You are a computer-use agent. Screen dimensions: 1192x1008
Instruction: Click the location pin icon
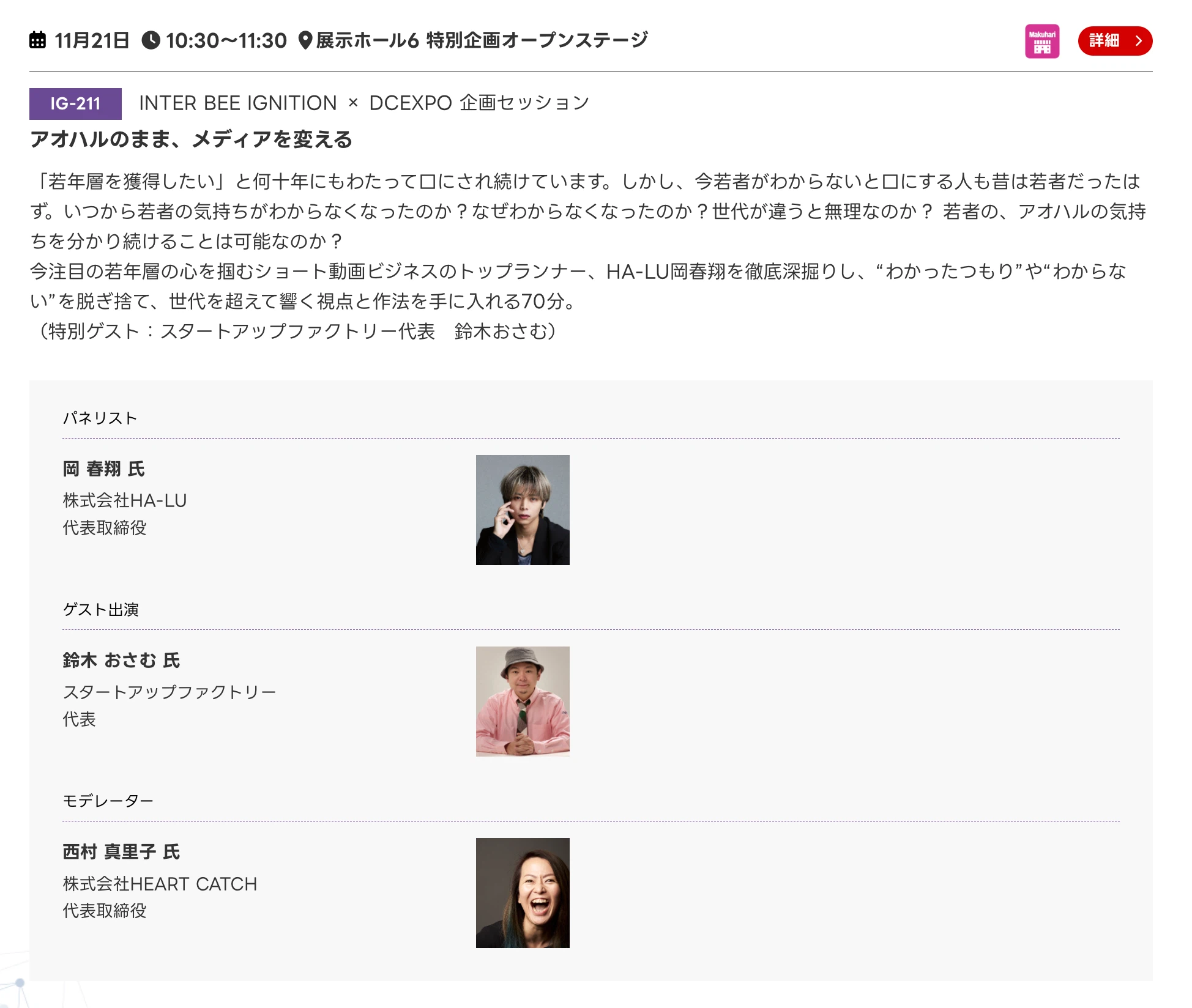(x=305, y=40)
